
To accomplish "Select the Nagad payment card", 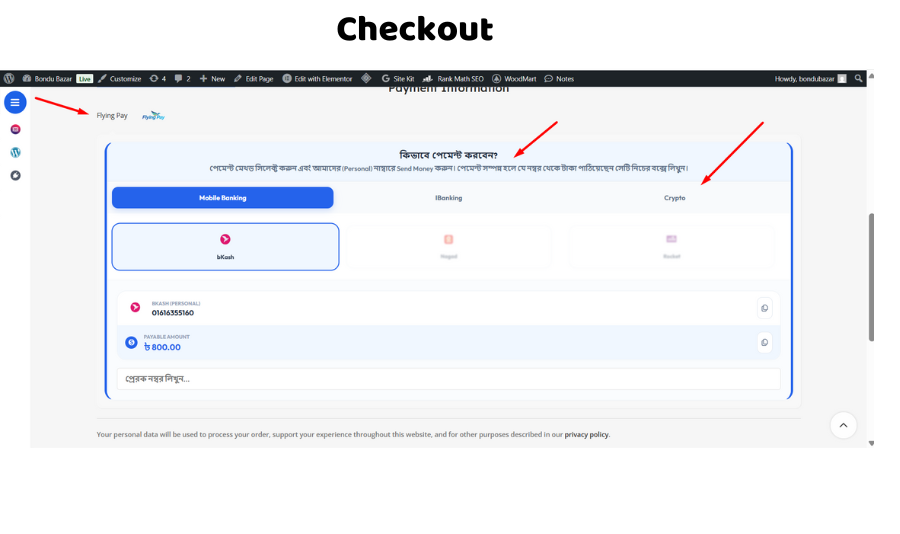I will coord(449,247).
